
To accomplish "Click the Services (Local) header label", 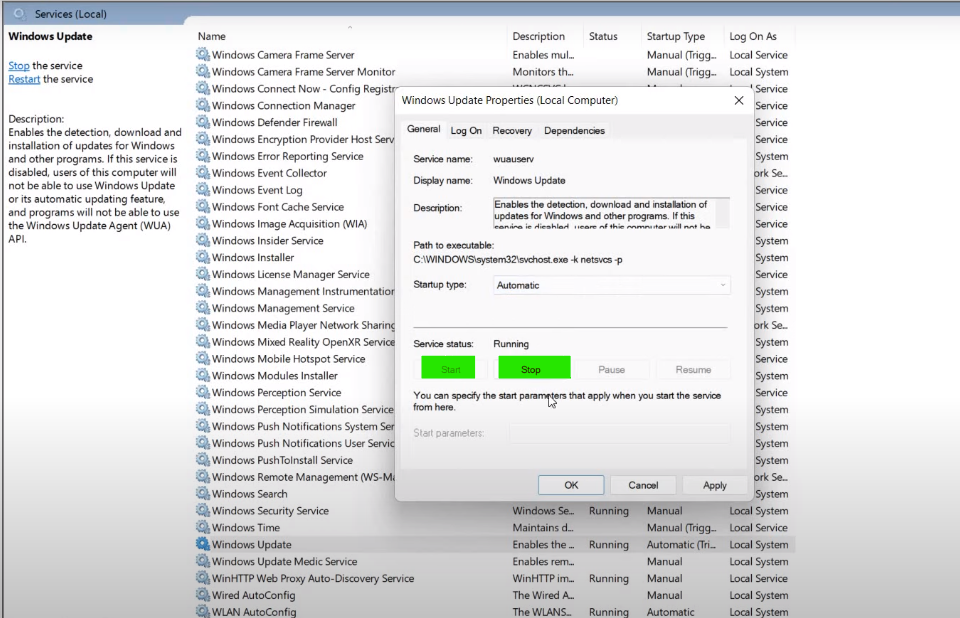I will tap(70, 13).
